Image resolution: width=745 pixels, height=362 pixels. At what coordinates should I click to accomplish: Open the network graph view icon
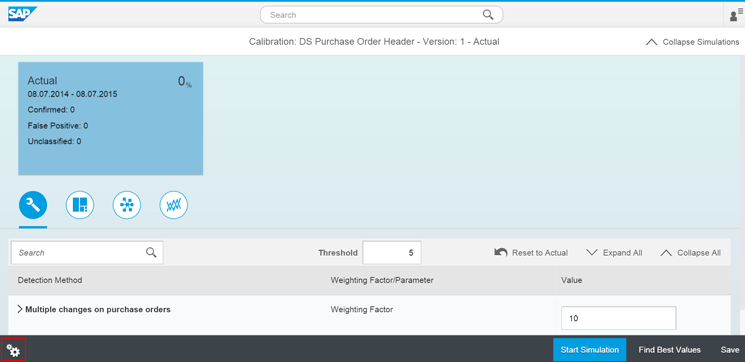tap(127, 205)
